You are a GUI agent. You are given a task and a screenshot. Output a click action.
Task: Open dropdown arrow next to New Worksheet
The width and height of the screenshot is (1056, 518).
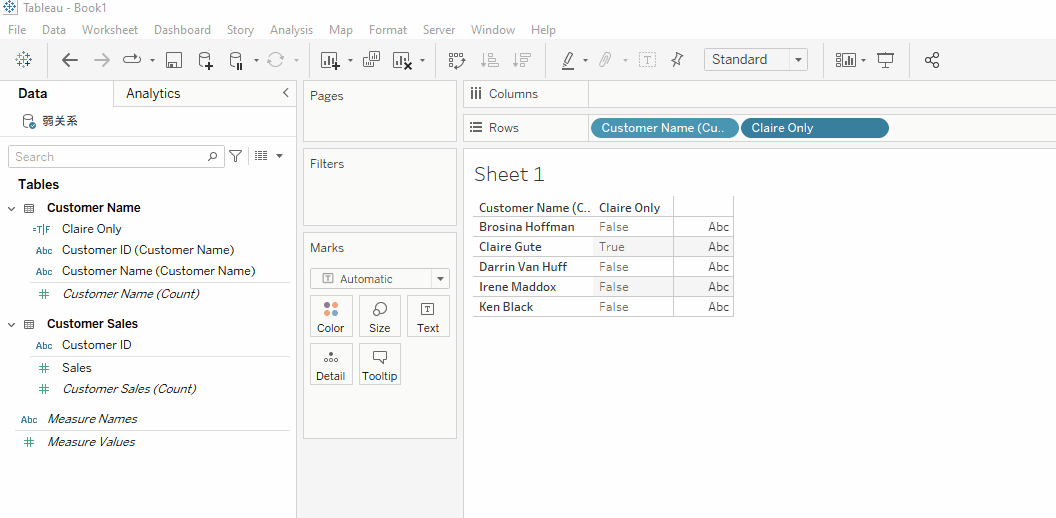pos(350,60)
